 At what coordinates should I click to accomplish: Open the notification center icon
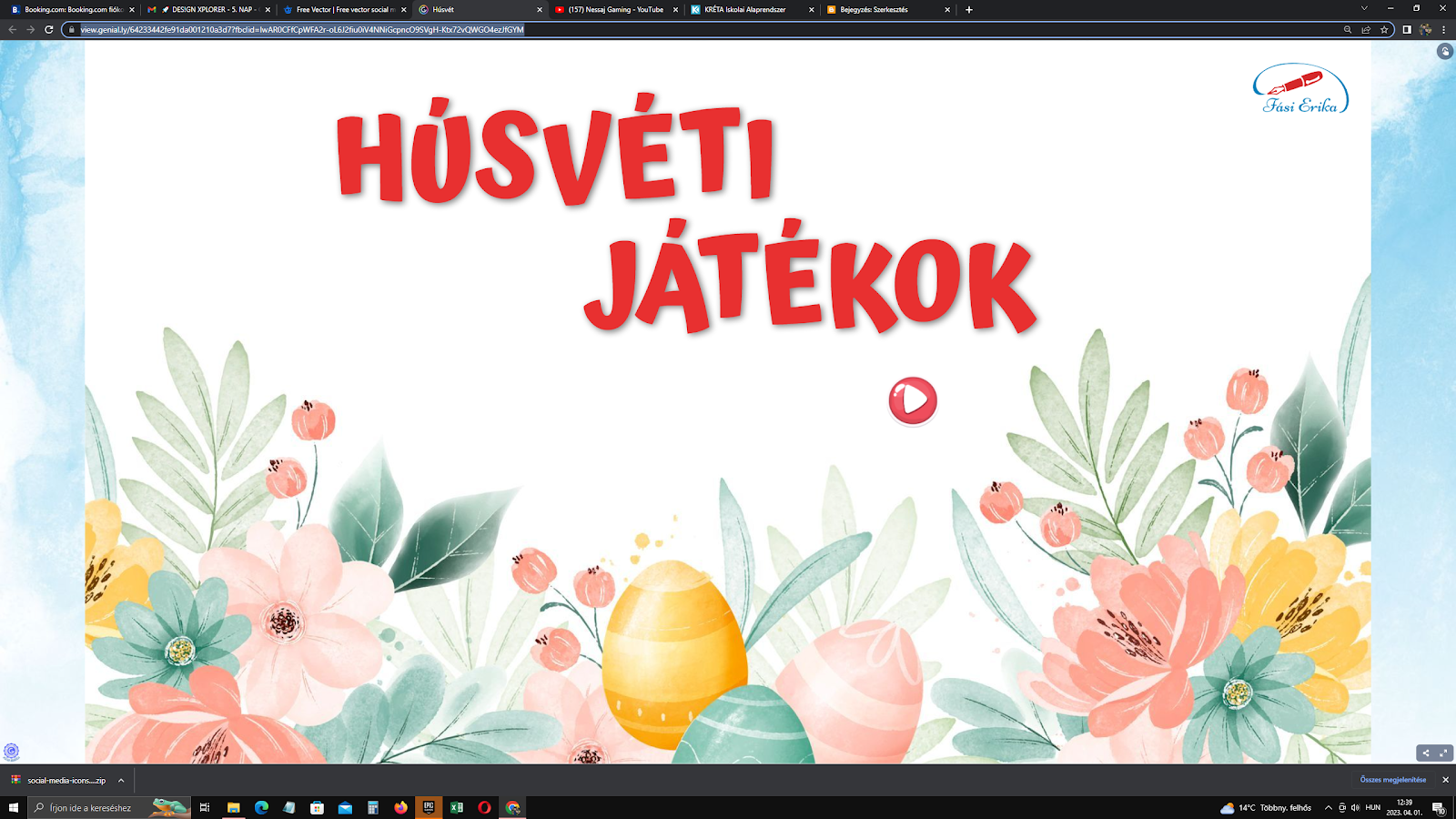pyautogui.click(x=1440, y=807)
